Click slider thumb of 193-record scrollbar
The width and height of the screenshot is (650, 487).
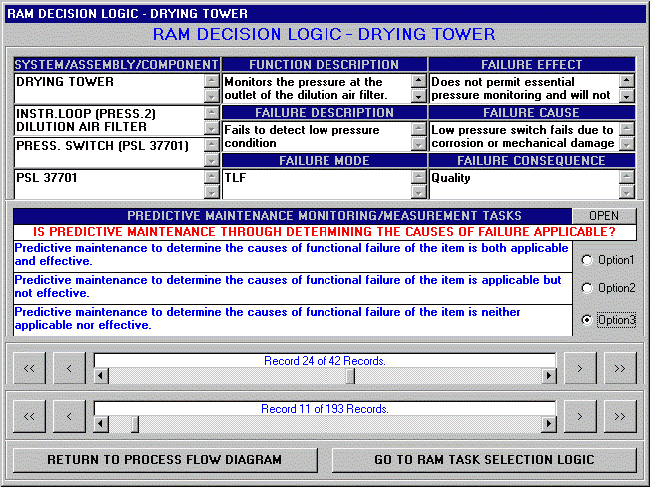coord(135,424)
